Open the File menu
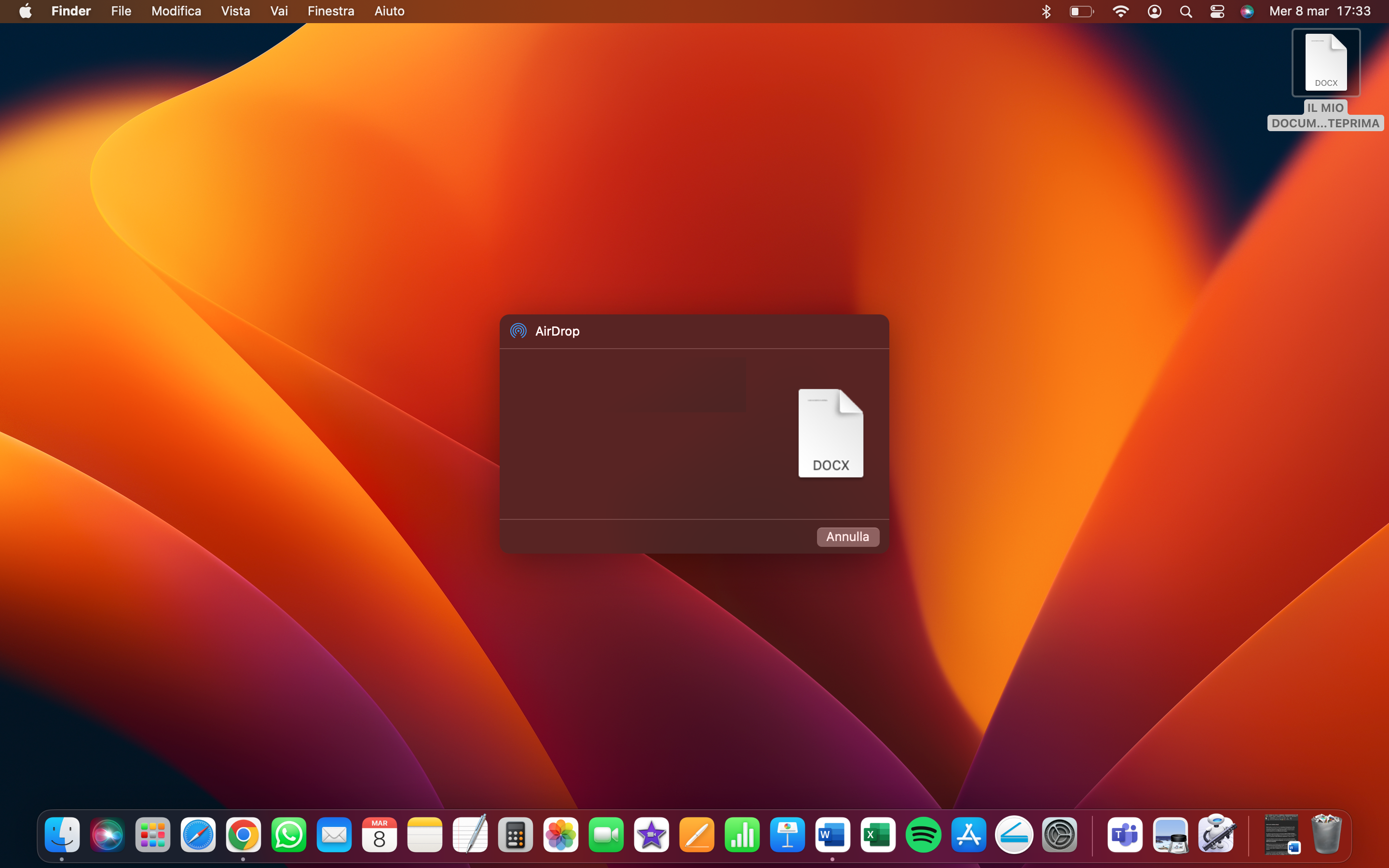Image resolution: width=1389 pixels, height=868 pixels. coord(121,11)
